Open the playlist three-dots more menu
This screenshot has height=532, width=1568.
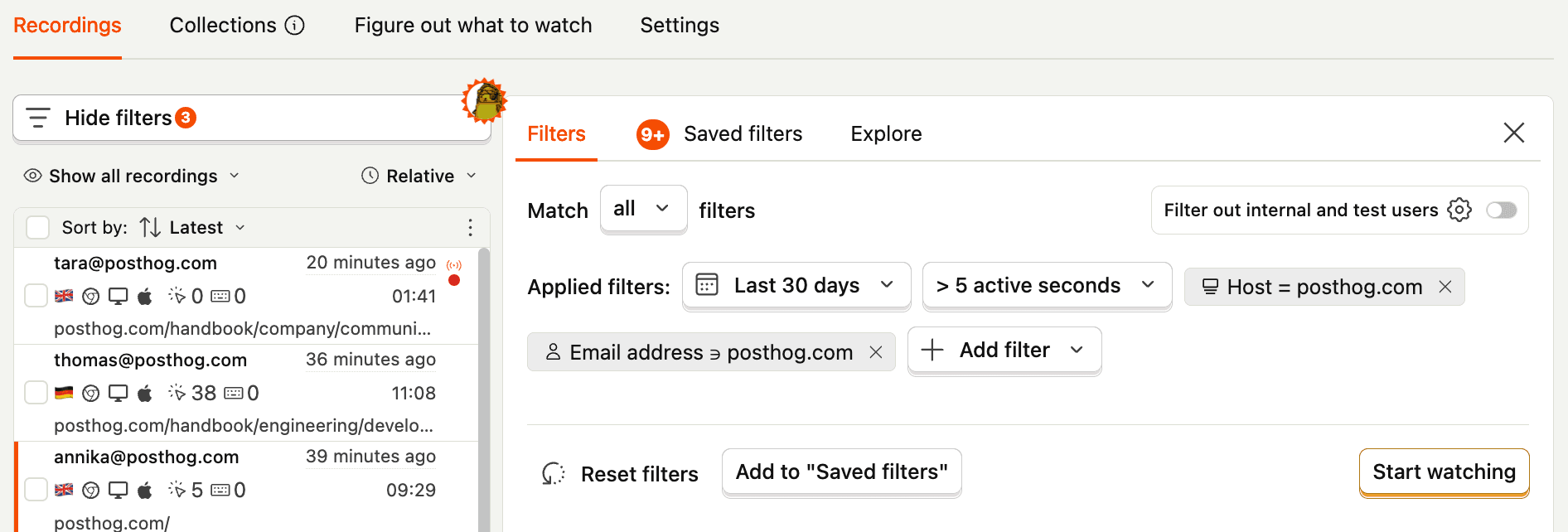[470, 228]
